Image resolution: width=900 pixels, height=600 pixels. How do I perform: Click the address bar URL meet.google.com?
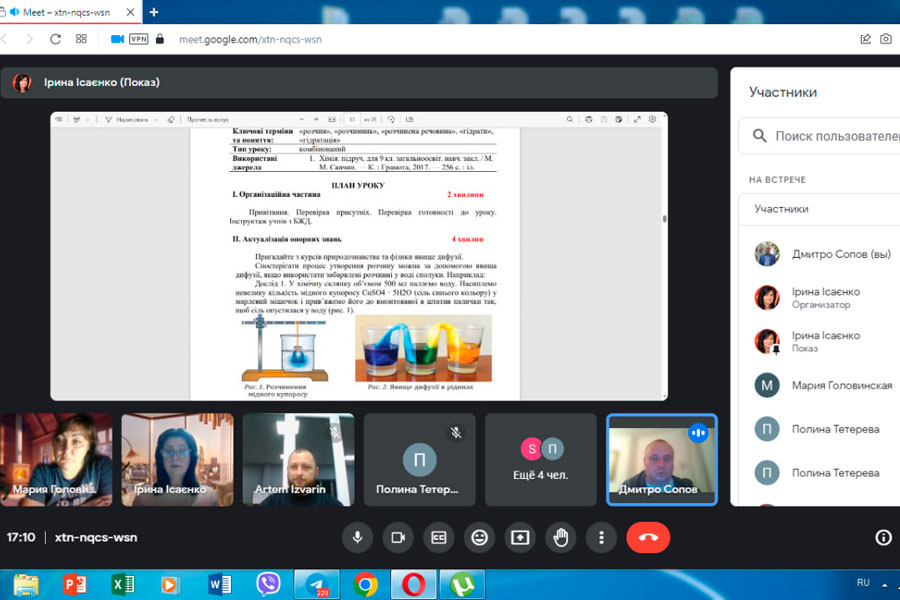250,40
